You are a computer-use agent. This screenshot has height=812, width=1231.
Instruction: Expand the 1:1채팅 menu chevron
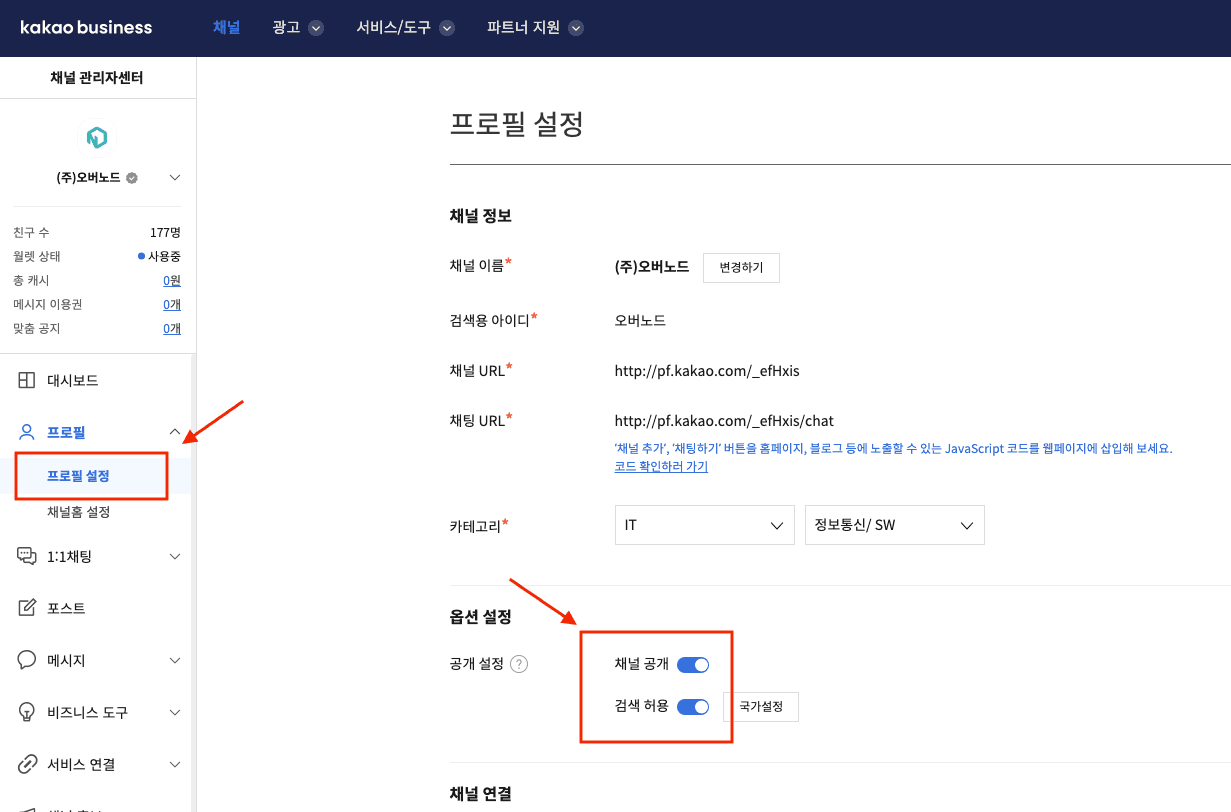pyautogui.click(x=175, y=556)
